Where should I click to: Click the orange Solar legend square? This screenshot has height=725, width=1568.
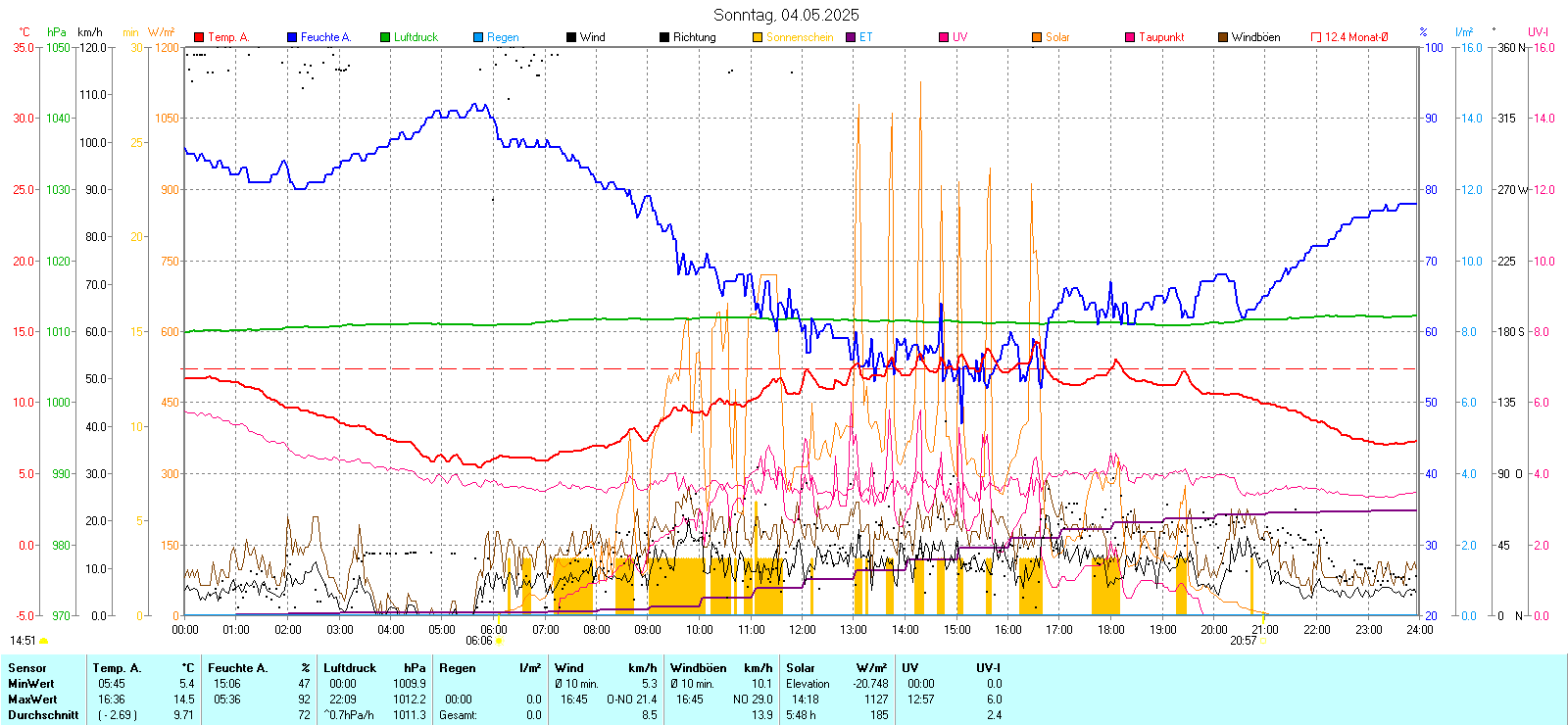[x=1037, y=37]
